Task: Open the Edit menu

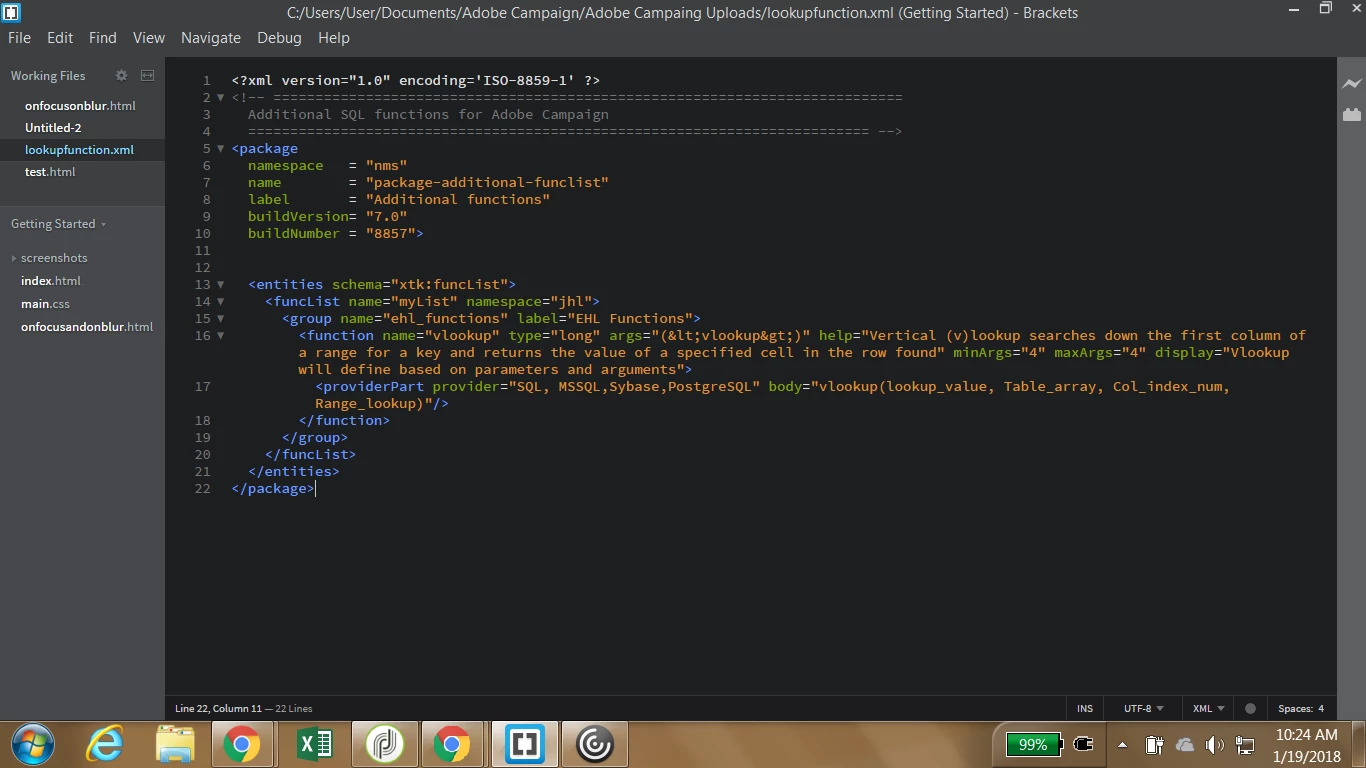Action: (60, 38)
